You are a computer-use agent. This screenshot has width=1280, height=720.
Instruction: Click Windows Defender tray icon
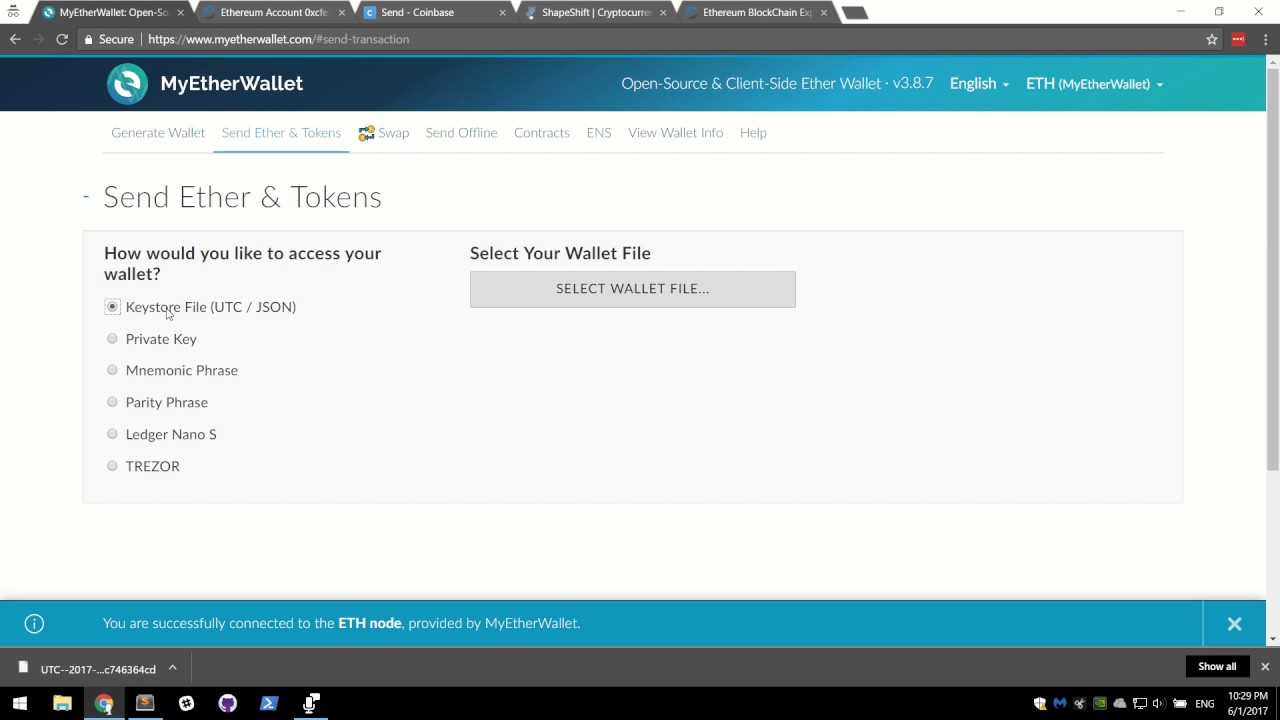coord(1040,704)
